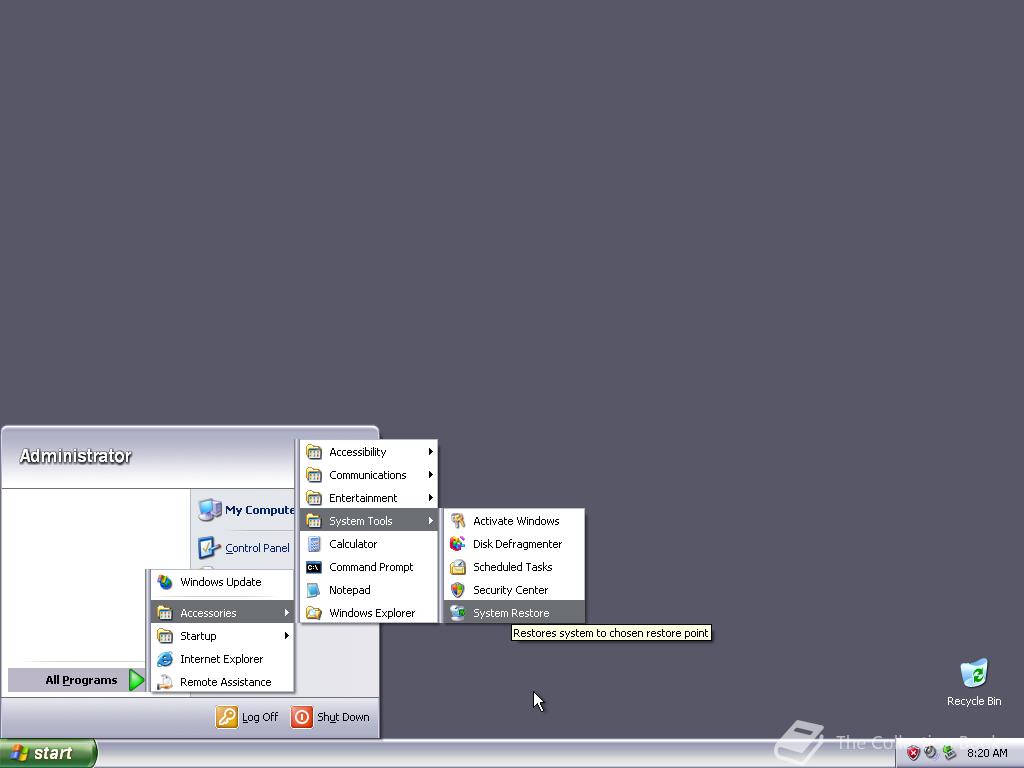Expand the Communications submenu arrow
The height and width of the screenshot is (768, 1024).
click(430, 475)
